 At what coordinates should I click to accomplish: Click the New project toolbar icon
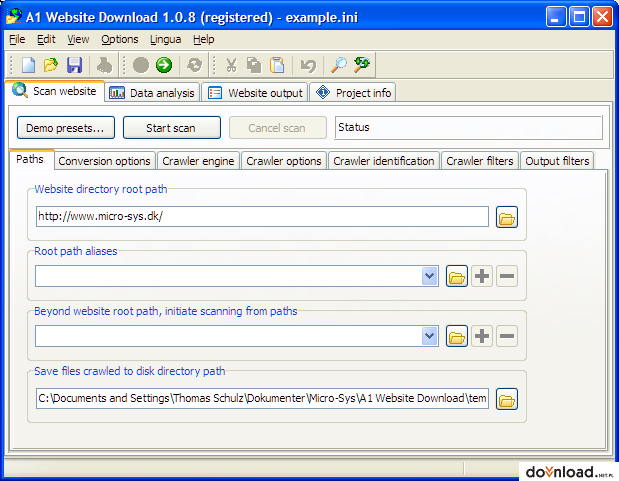(28, 65)
